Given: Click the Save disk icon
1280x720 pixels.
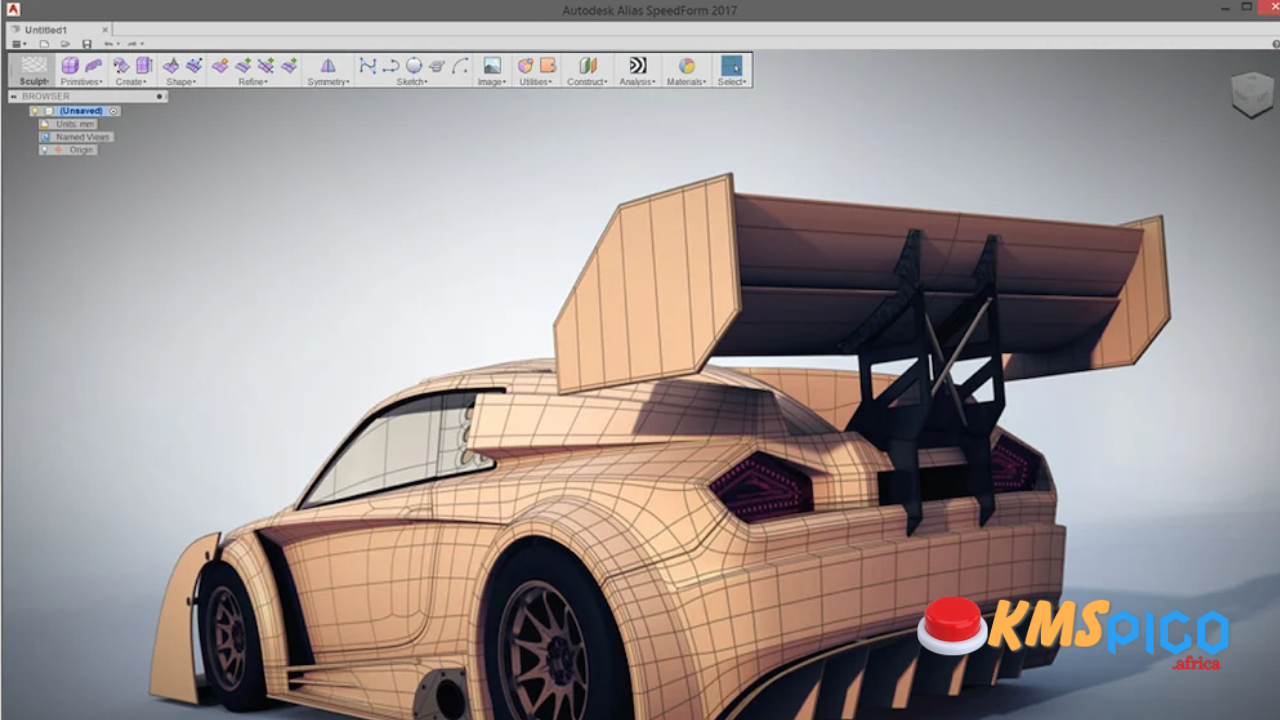Looking at the screenshot, I should (87, 44).
